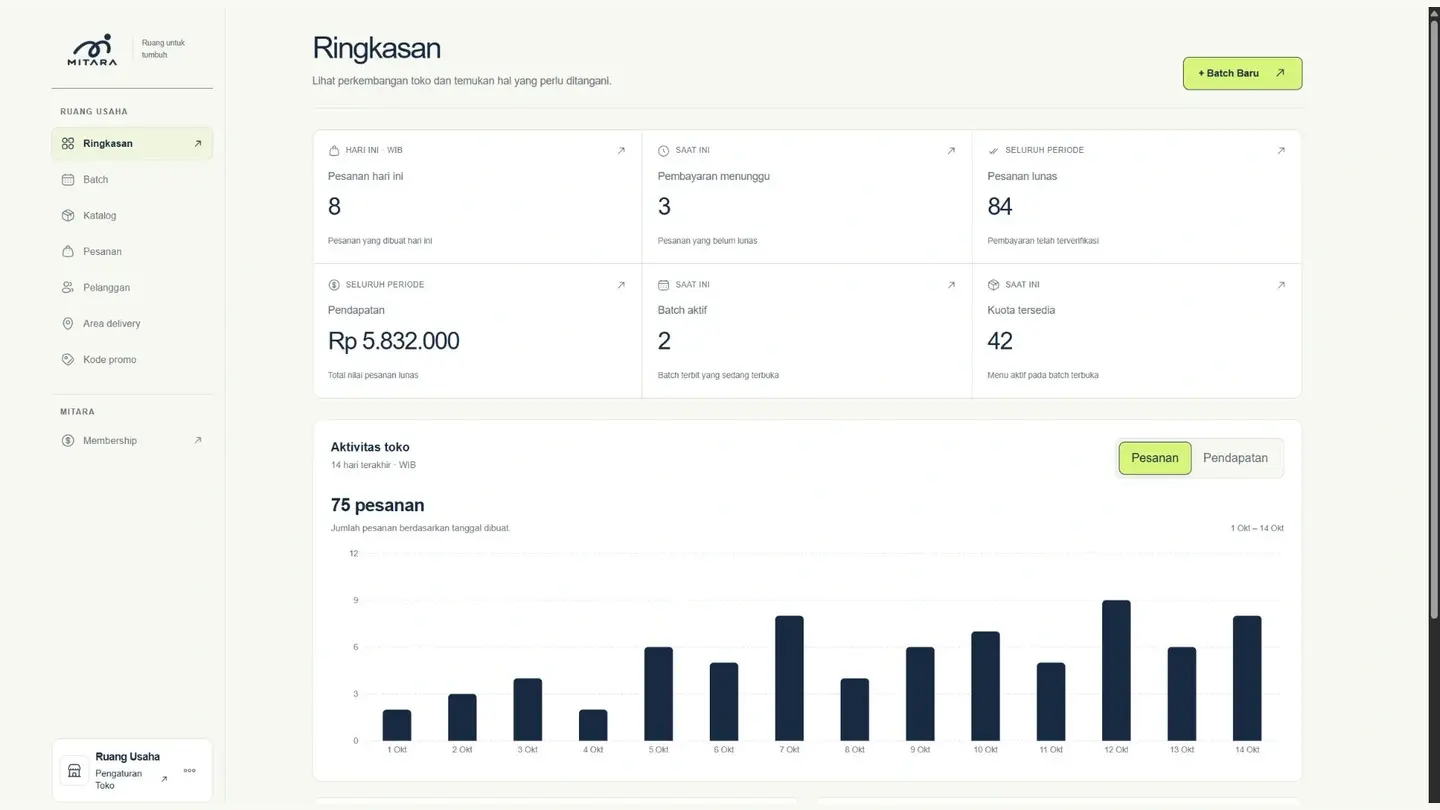Click the store icon in Ruang Usaha card
Image resolution: width=1440 pixels, height=810 pixels.
click(74, 771)
